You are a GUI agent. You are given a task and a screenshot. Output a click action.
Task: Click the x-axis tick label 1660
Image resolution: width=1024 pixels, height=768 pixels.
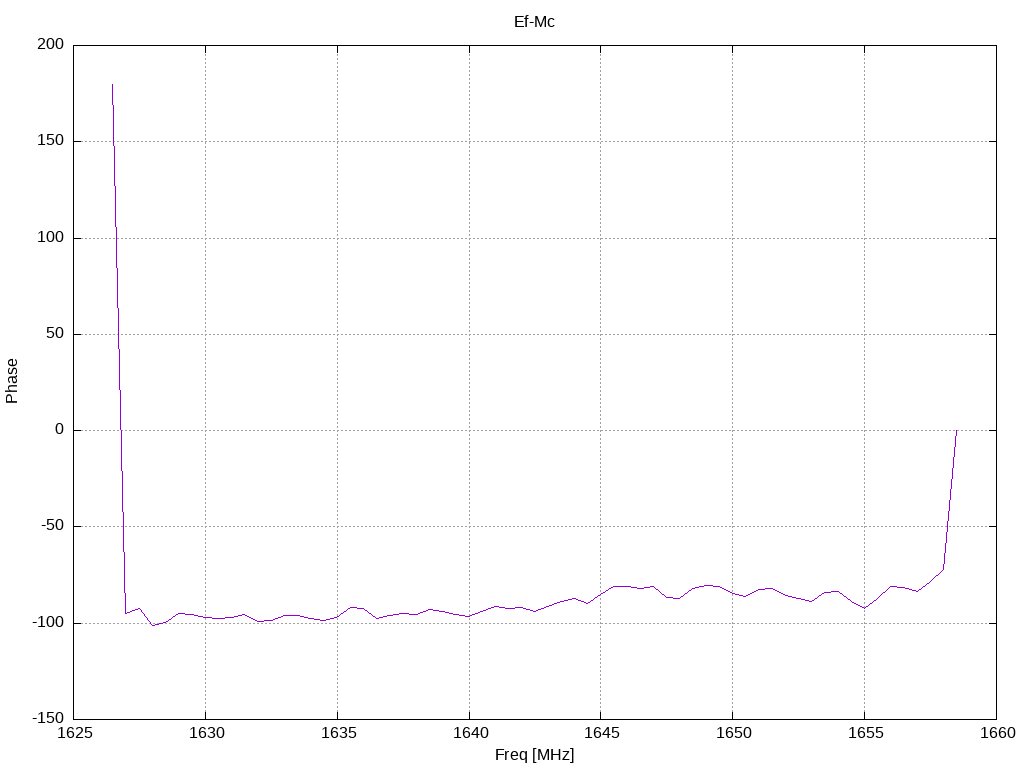coord(997,733)
